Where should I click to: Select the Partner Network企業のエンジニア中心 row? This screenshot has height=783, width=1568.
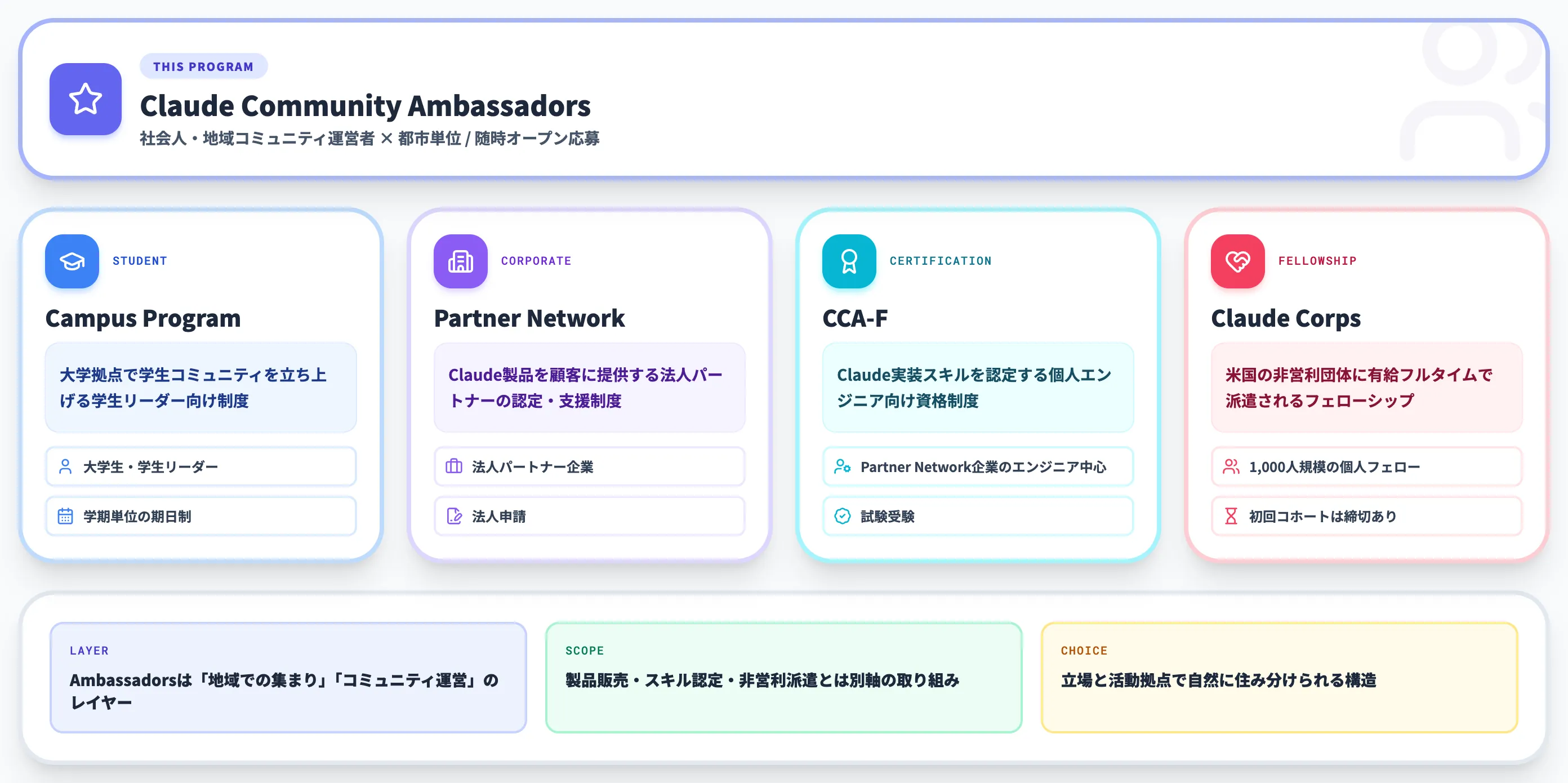(978, 467)
